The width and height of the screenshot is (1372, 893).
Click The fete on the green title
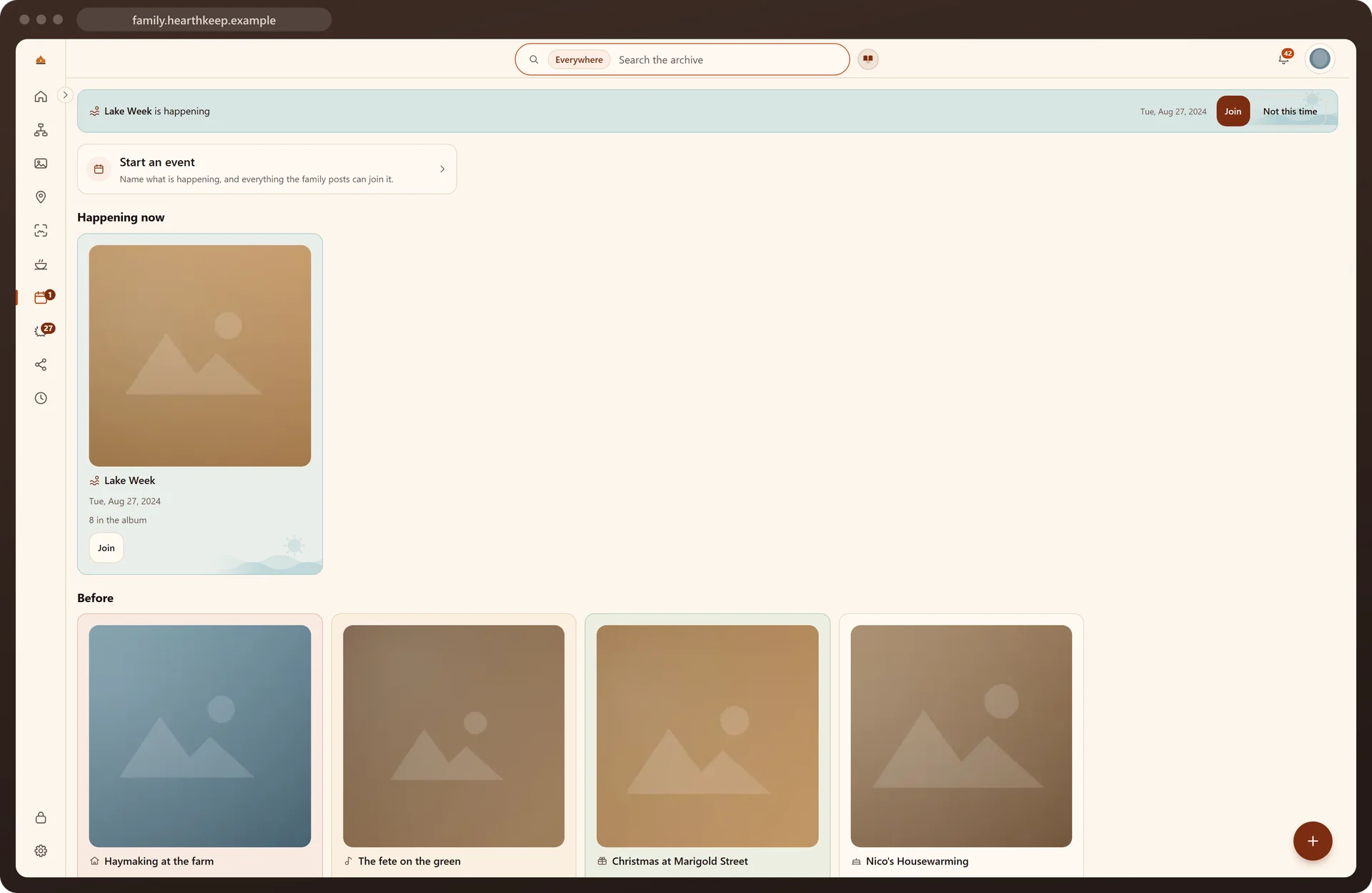click(409, 862)
